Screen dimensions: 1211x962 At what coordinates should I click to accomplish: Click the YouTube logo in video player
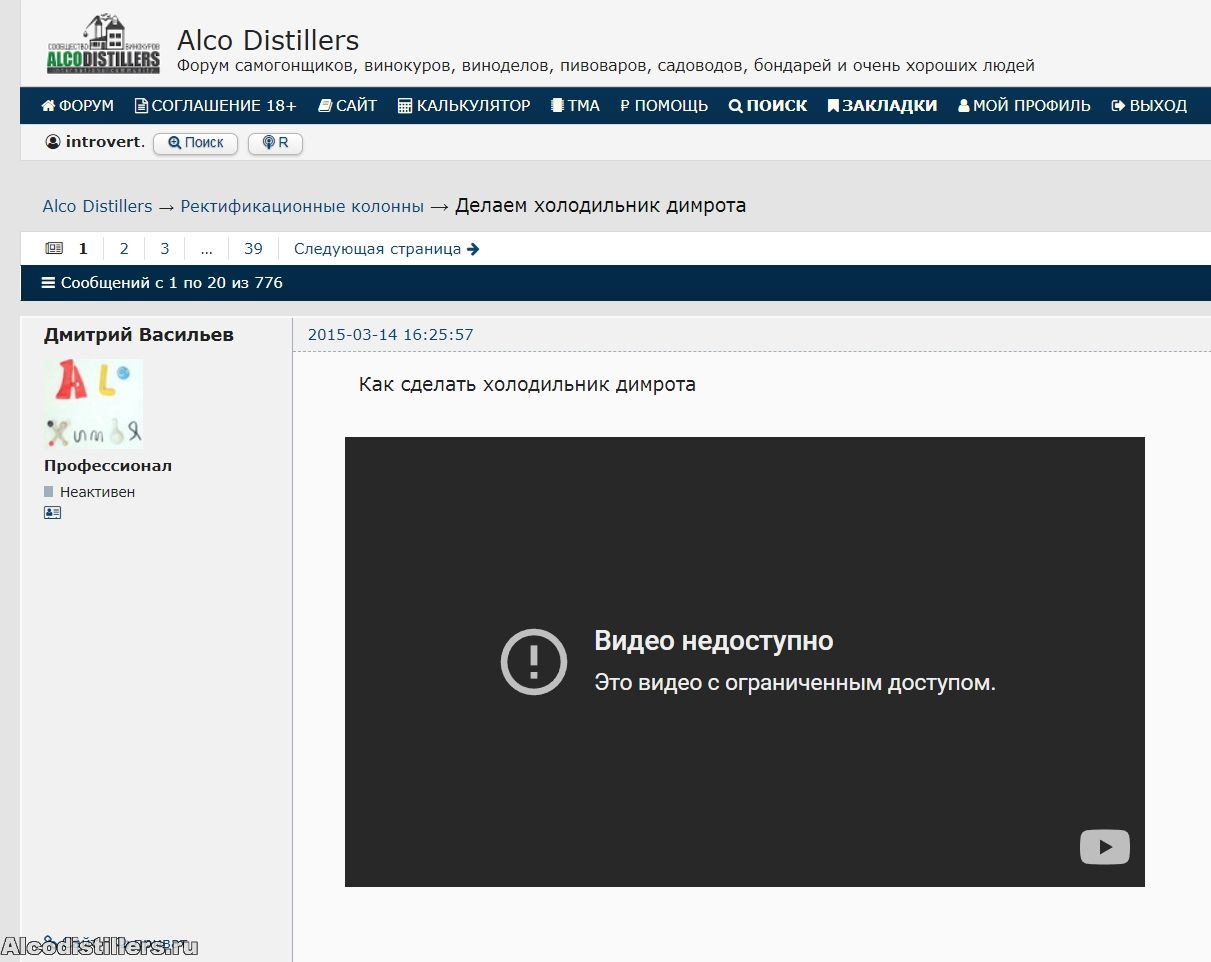coord(1104,848)
